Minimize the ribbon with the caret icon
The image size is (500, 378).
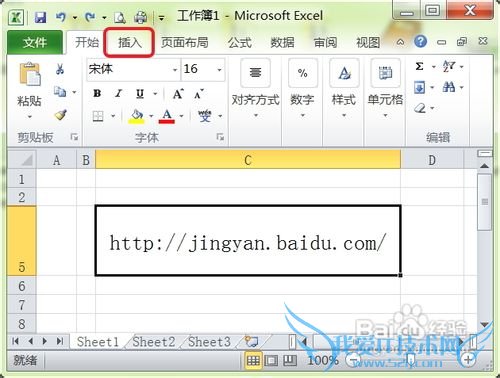pos(400,42)
